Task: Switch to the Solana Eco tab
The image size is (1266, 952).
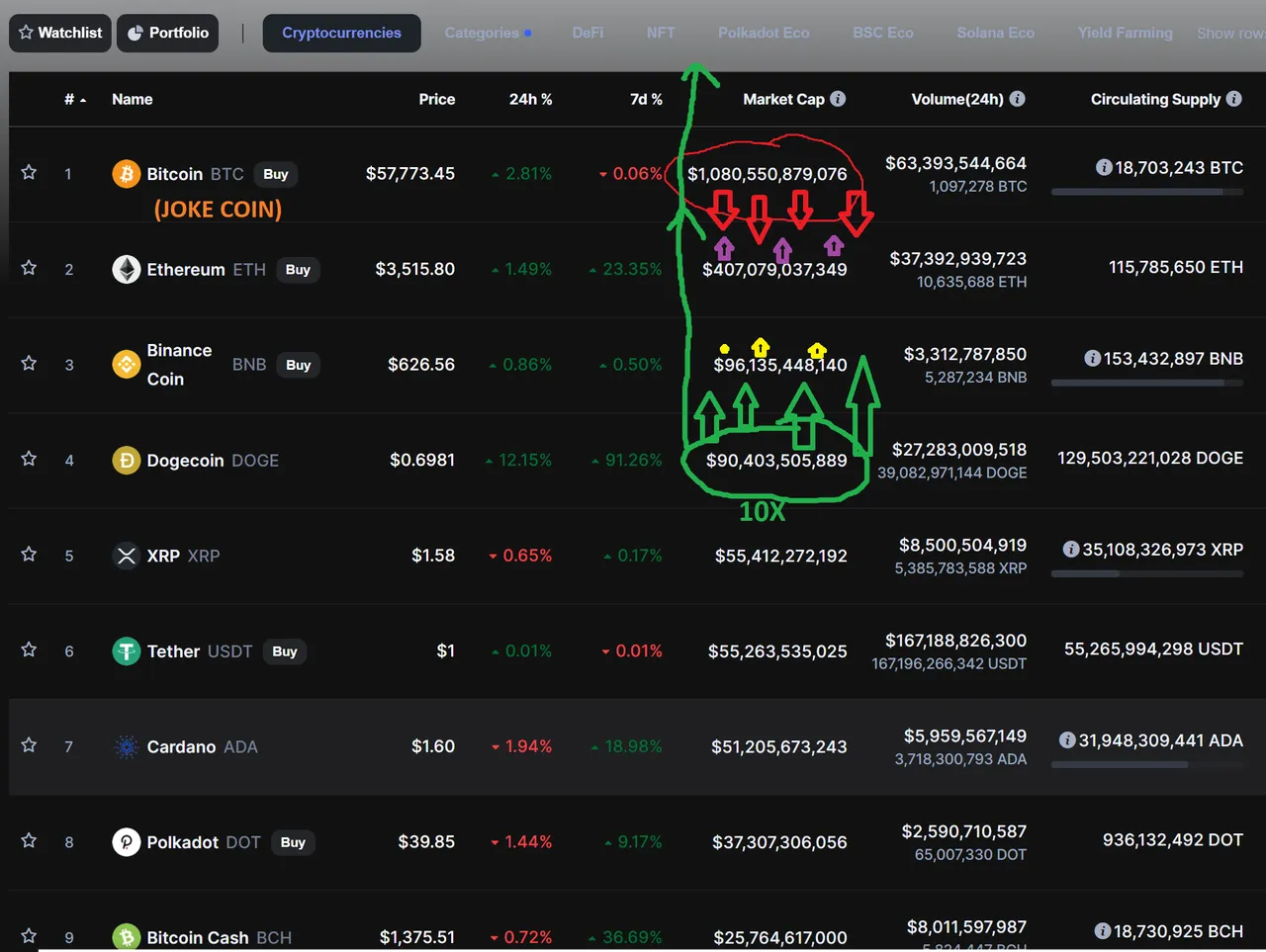Action: pos(995,33)
